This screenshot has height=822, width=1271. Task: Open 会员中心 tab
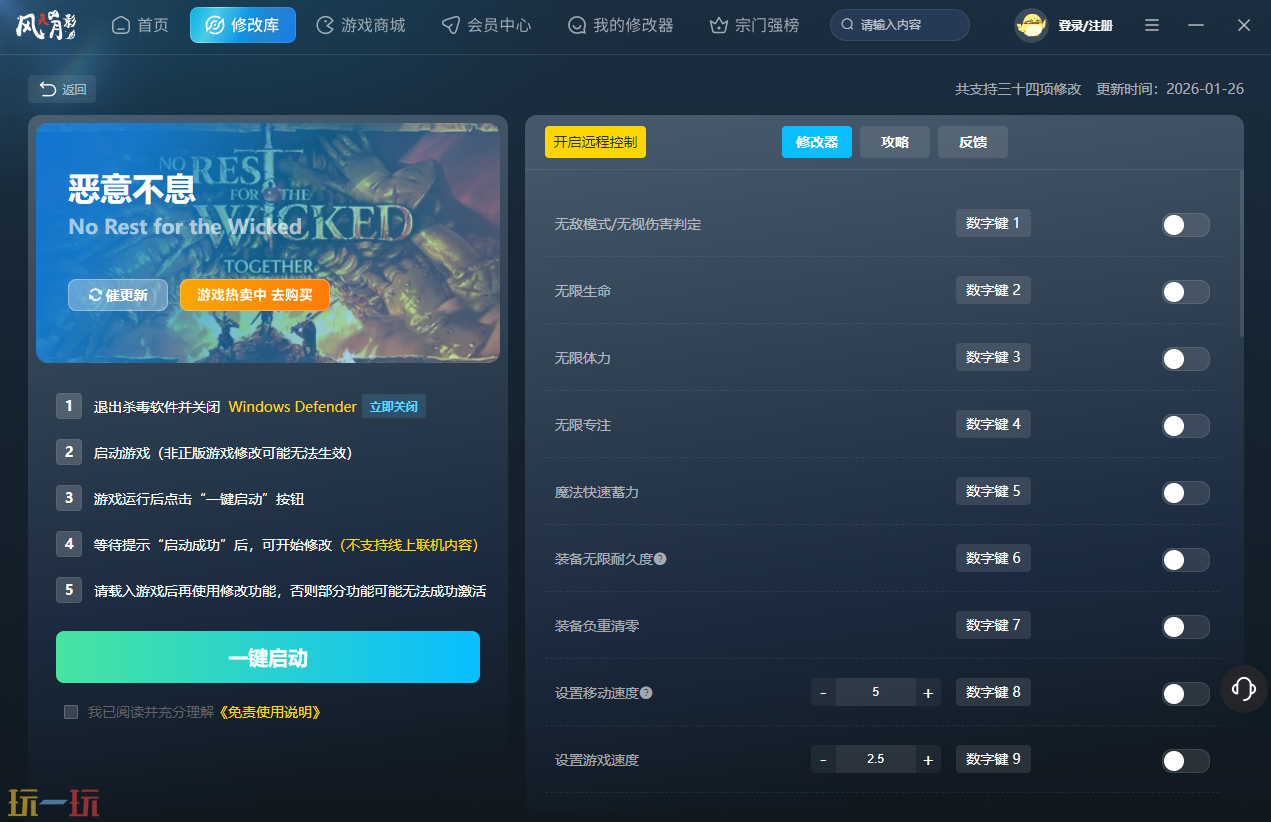coord(487,25)
